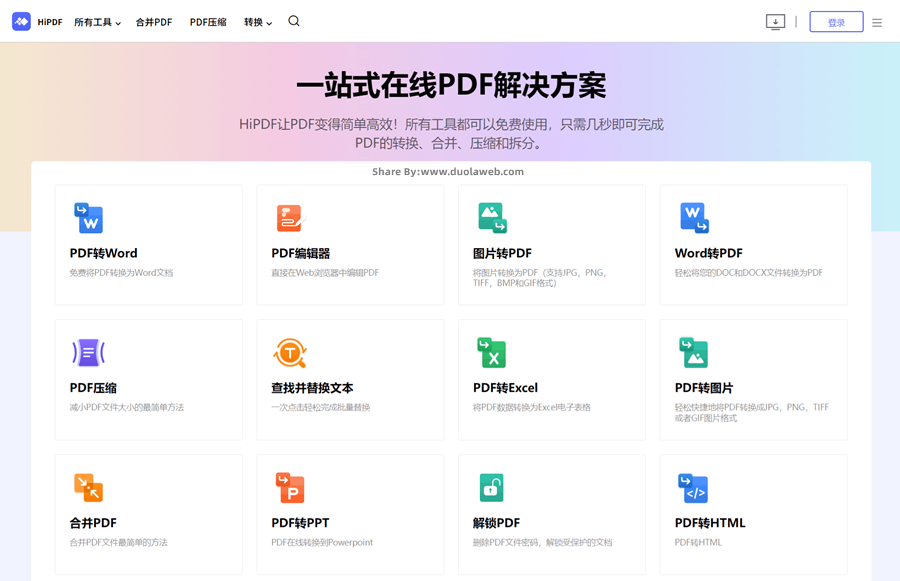Click the PDF转Excel green icon
The height and width of the screenshot is (581, 900).
[x=492, y=353]
